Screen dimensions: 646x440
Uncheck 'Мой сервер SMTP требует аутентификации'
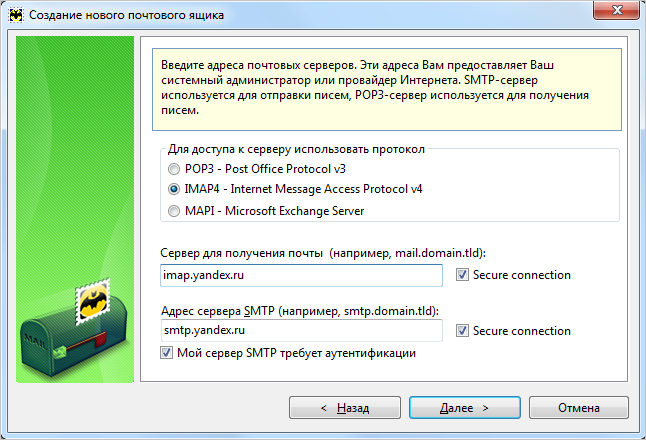[x=166, y=353]
